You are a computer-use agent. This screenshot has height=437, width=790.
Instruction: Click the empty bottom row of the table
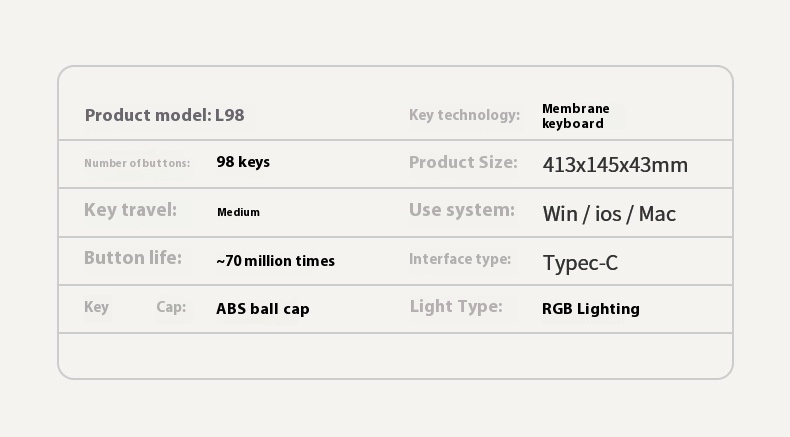pyautogui.click(x=395, y=355)
